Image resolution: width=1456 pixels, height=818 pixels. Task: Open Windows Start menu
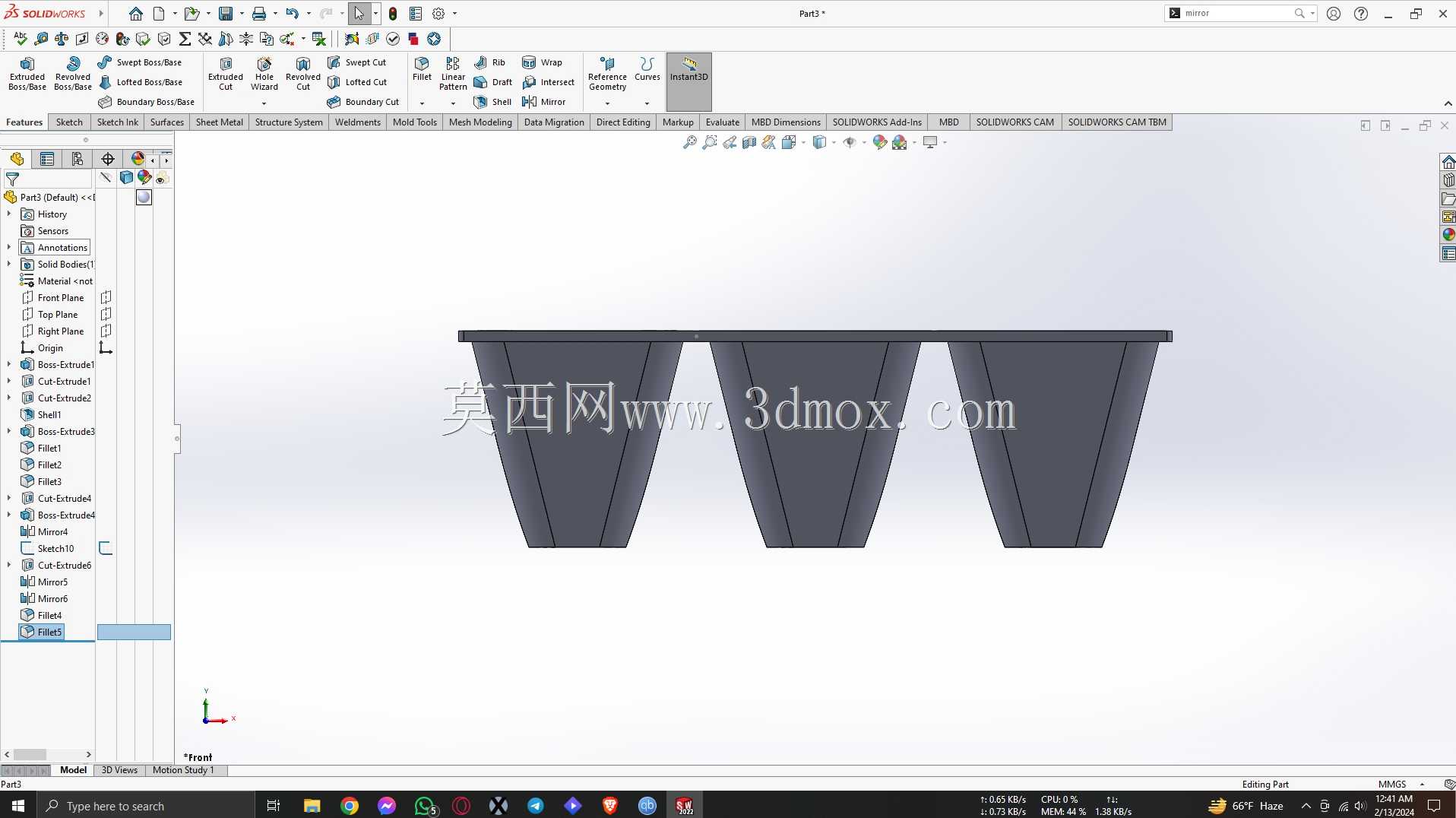[x=18, y=806]
